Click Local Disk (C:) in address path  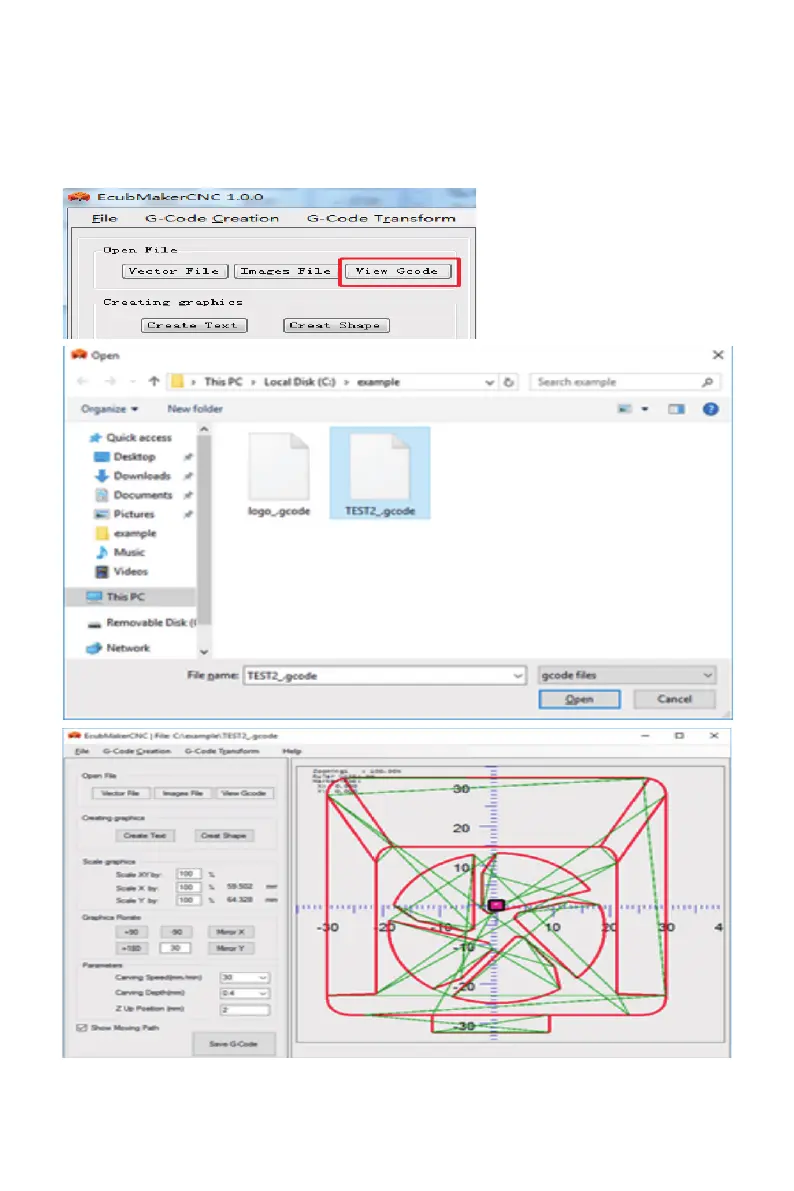(299, 382)
